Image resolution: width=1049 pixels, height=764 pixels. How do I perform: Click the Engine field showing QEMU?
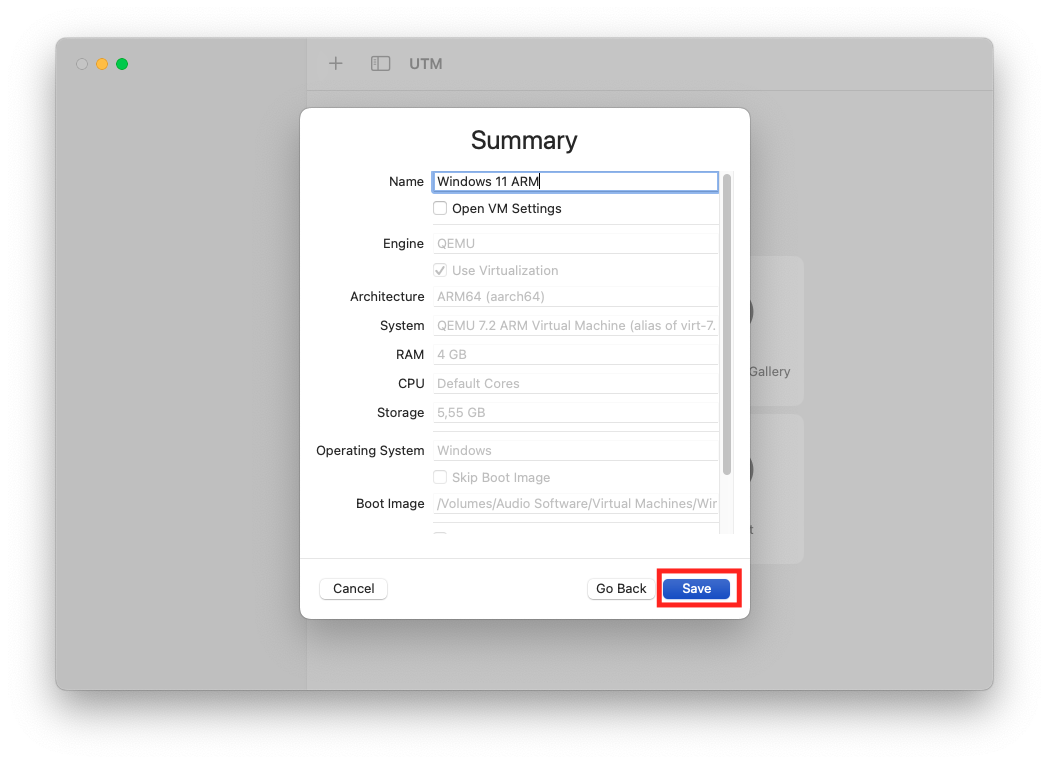pos(575,244)
